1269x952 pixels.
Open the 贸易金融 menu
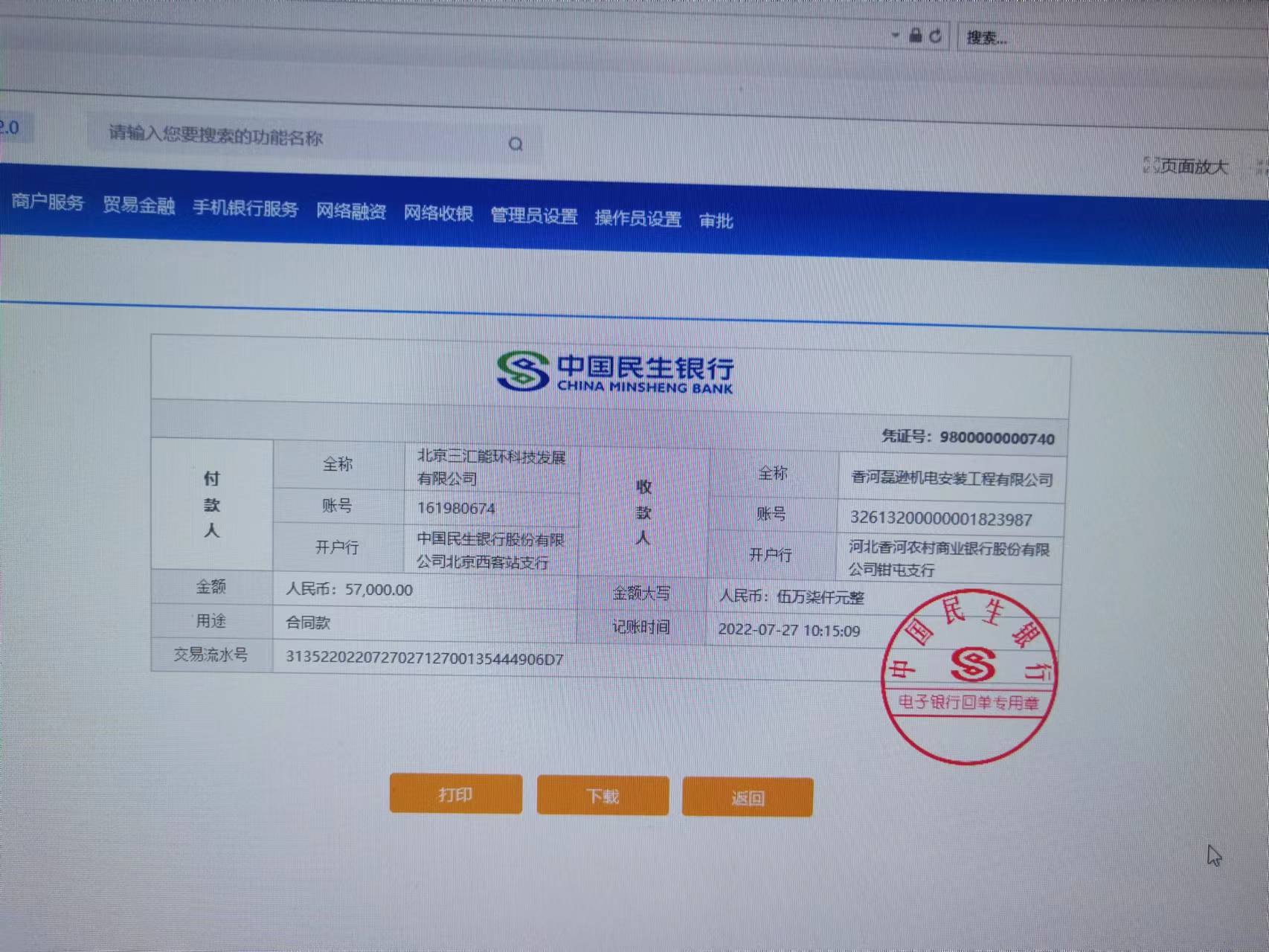coord(138,205)
